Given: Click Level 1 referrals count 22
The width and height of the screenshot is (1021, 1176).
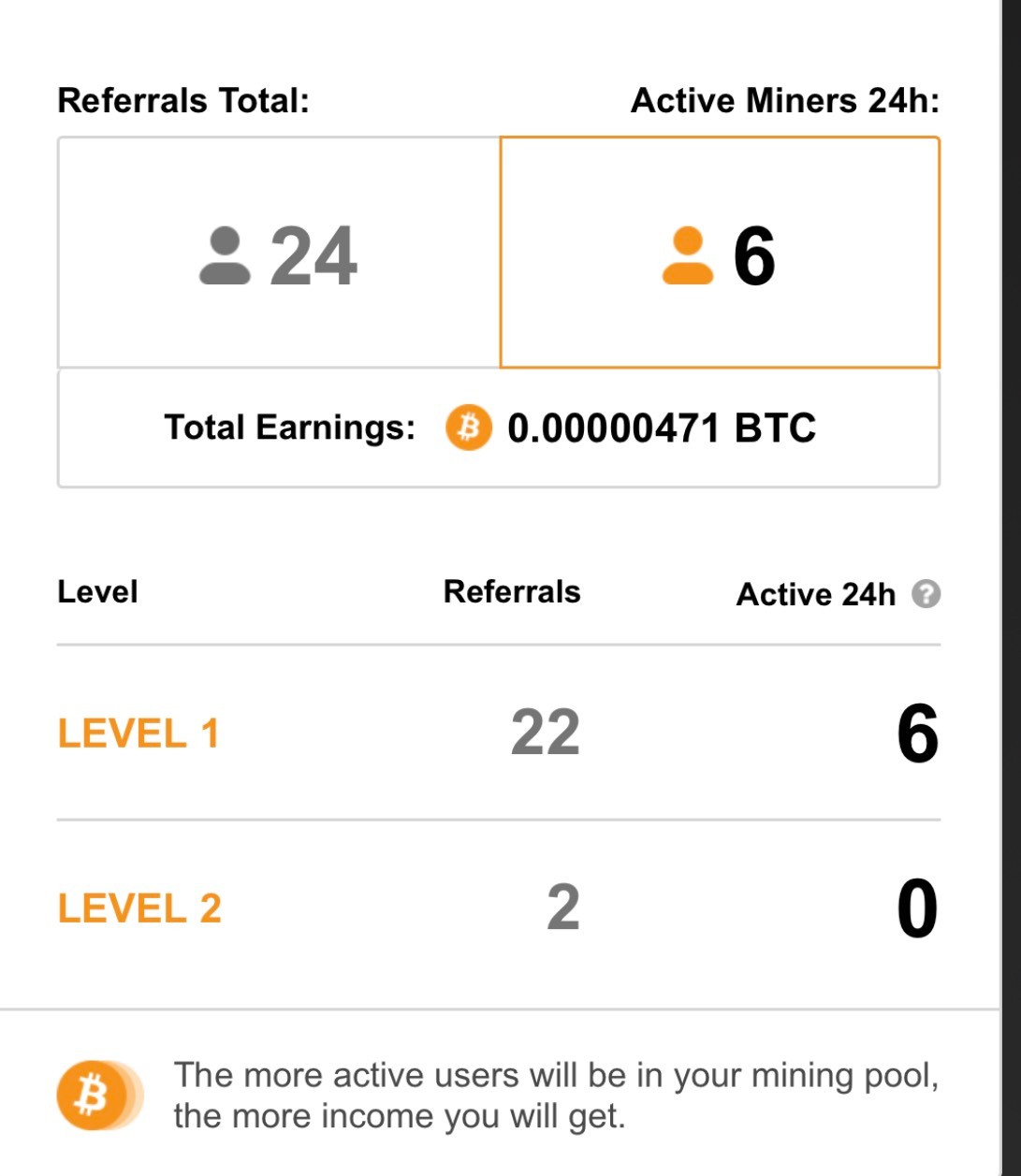Looking at the screenshot, I should [546, 733].
